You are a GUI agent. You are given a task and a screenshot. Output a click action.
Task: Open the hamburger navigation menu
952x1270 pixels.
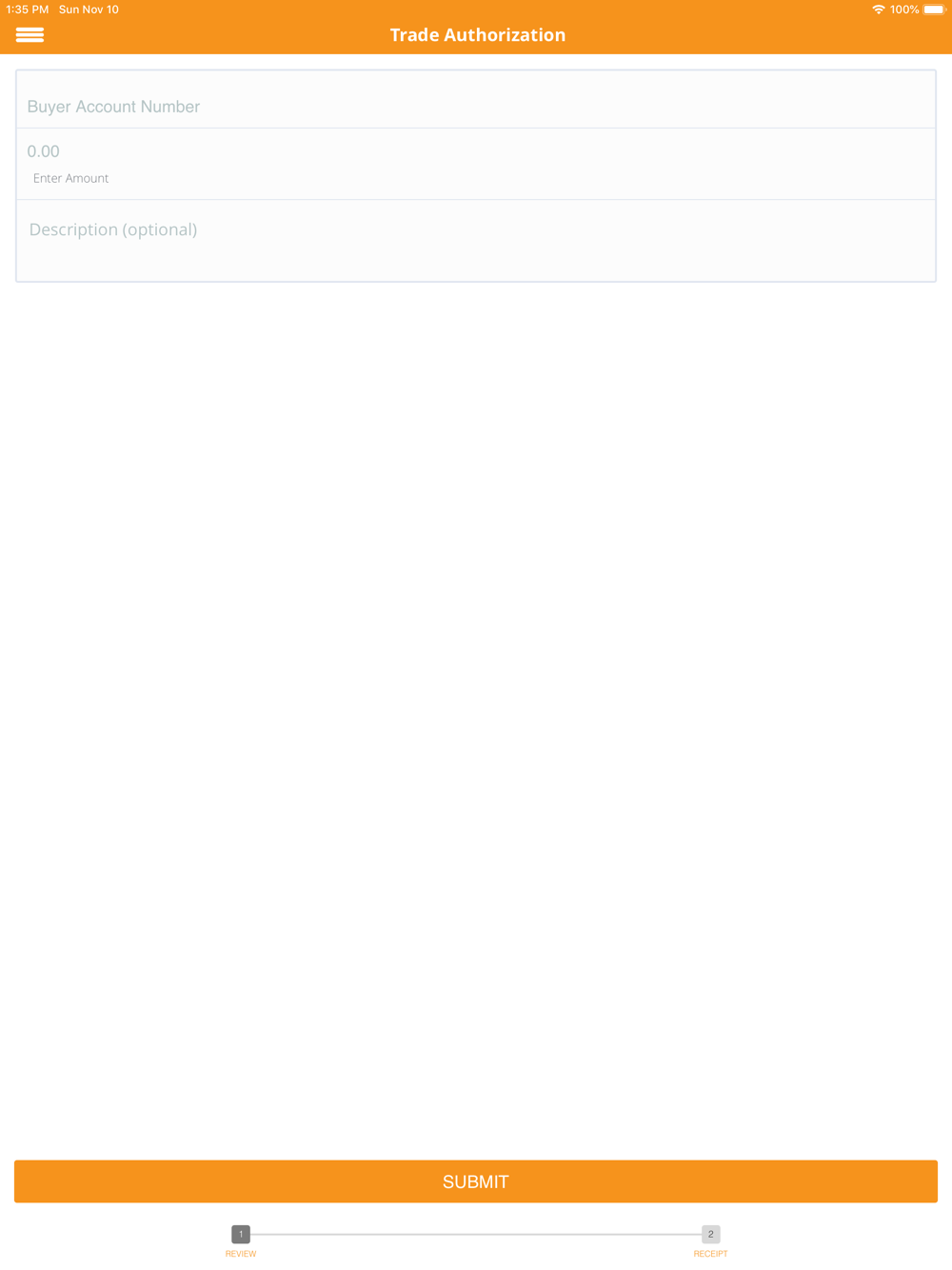pyautogui.click(x=30, y=35)
